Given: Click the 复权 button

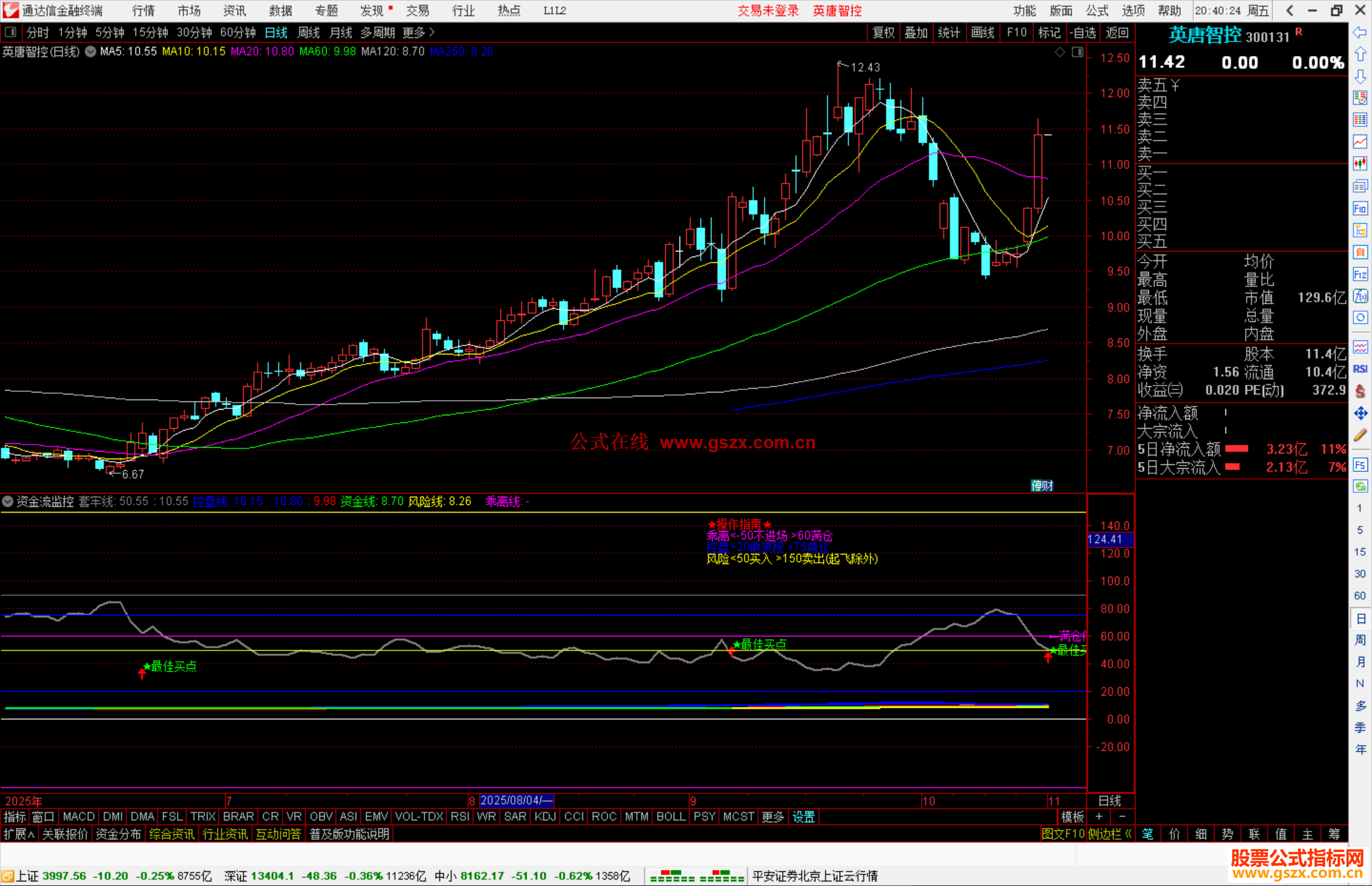Looking at the screenshot, I should click(x=883, y=32).
